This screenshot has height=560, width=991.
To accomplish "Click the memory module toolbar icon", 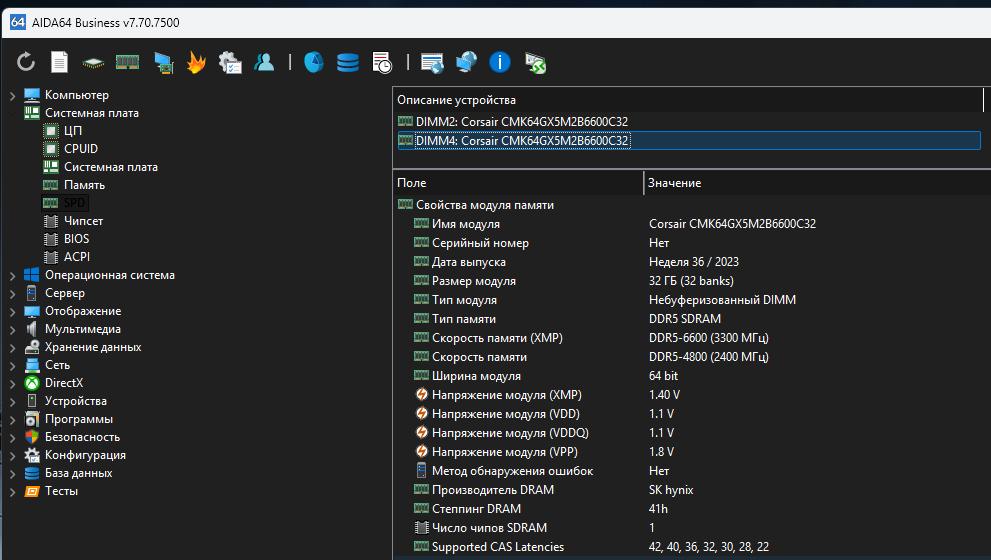I will 127,61.
